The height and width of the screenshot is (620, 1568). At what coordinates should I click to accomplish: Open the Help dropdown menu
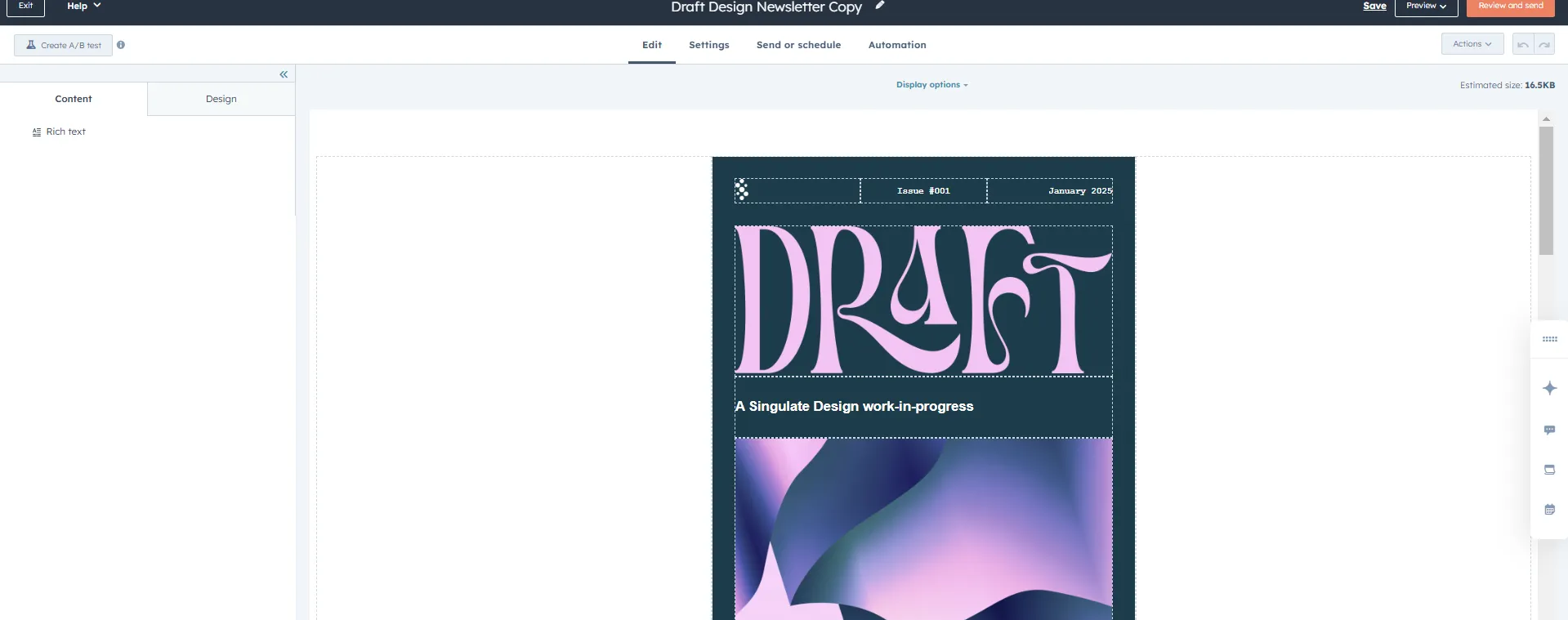pos(83,6)
